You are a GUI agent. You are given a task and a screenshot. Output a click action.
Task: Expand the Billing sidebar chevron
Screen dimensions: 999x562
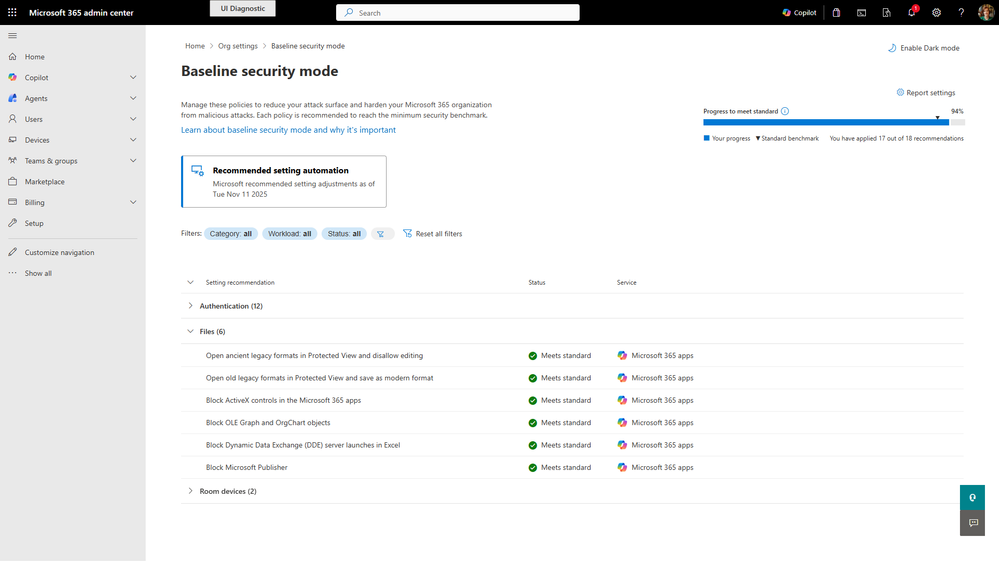pyautogui.click(x=133, y=202)
